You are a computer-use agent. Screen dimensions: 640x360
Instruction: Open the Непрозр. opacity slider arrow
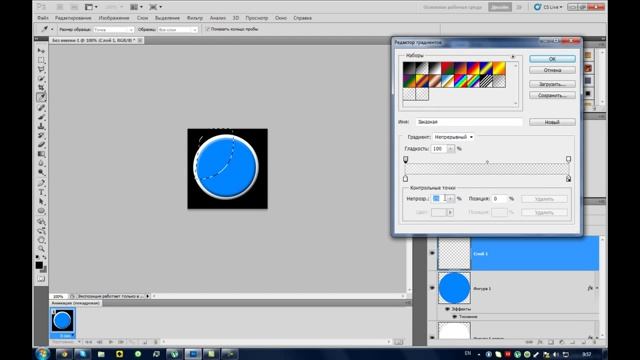tap(451, 199)
